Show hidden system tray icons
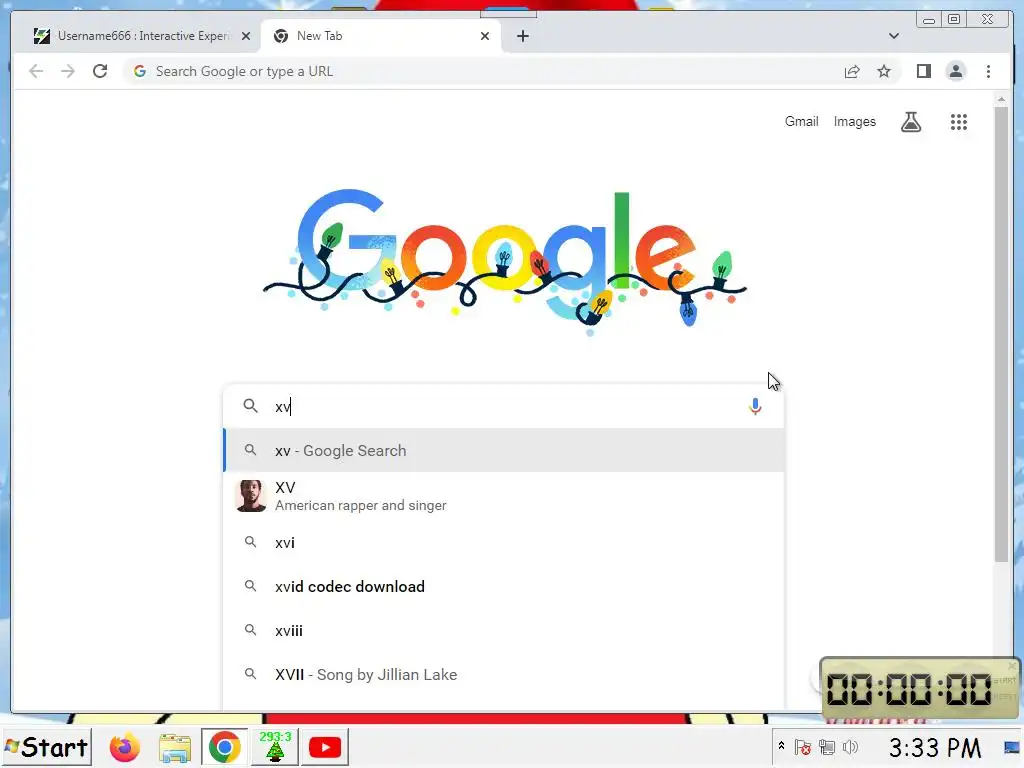The image size is (1024, 768). [781, 745]
